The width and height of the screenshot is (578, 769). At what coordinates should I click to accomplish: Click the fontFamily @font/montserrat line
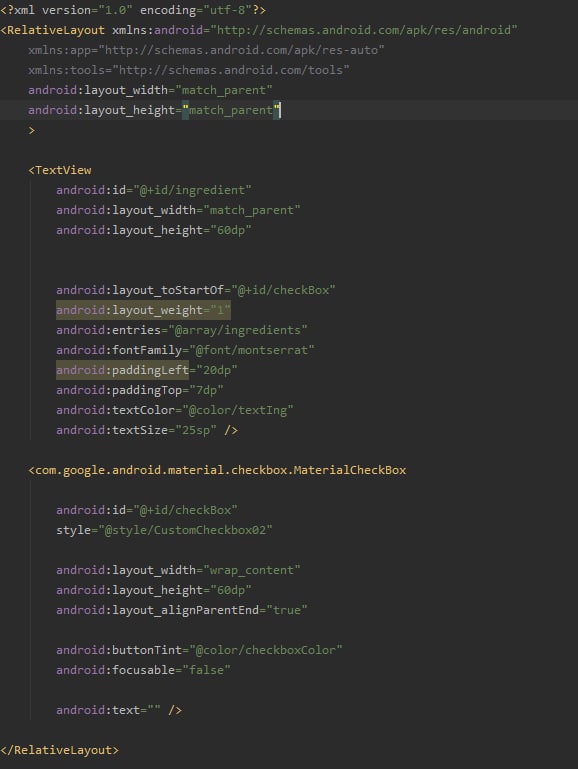[185, 350]
